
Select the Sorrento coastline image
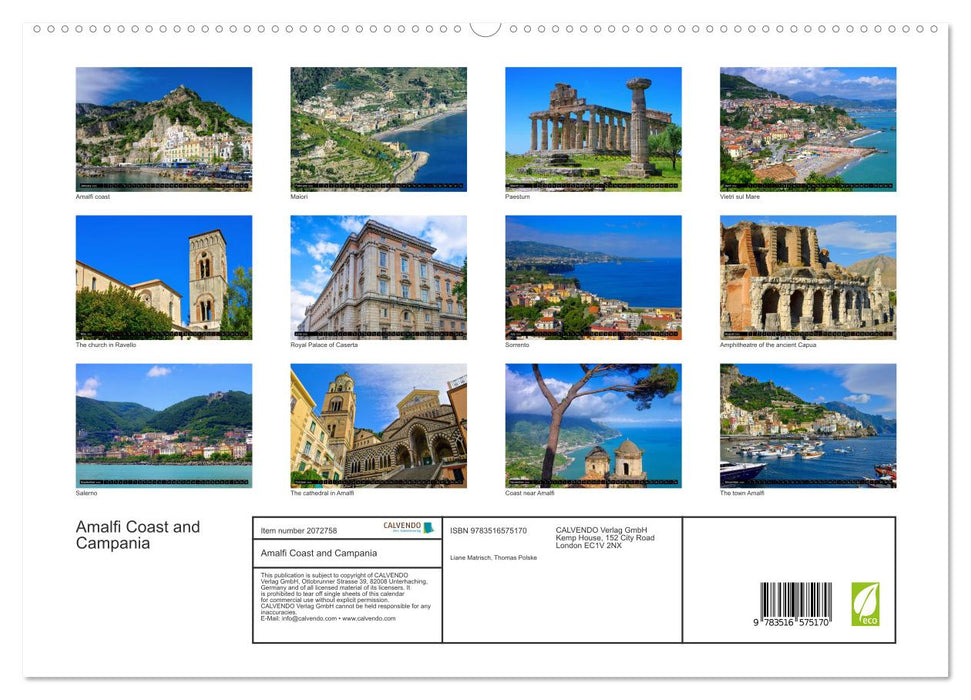(593, 277)
